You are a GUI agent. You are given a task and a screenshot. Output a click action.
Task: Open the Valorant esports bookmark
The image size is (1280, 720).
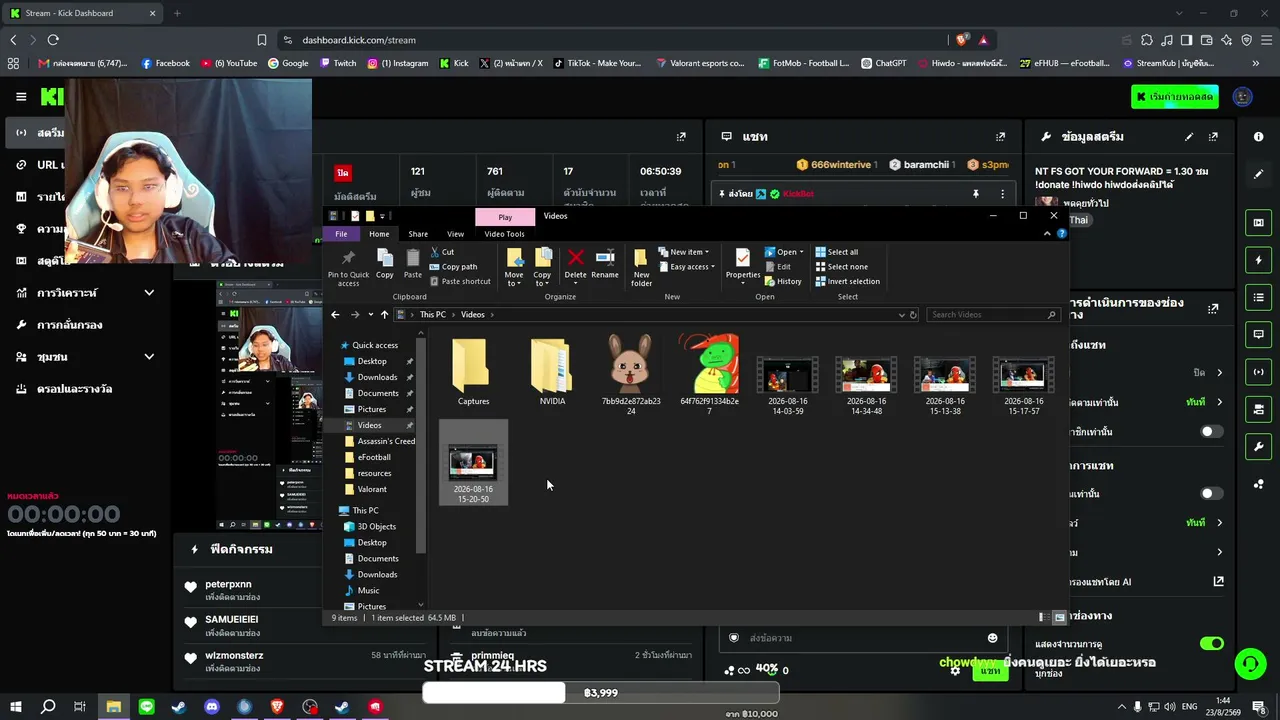pyautogui.click(x=700, y=63)
